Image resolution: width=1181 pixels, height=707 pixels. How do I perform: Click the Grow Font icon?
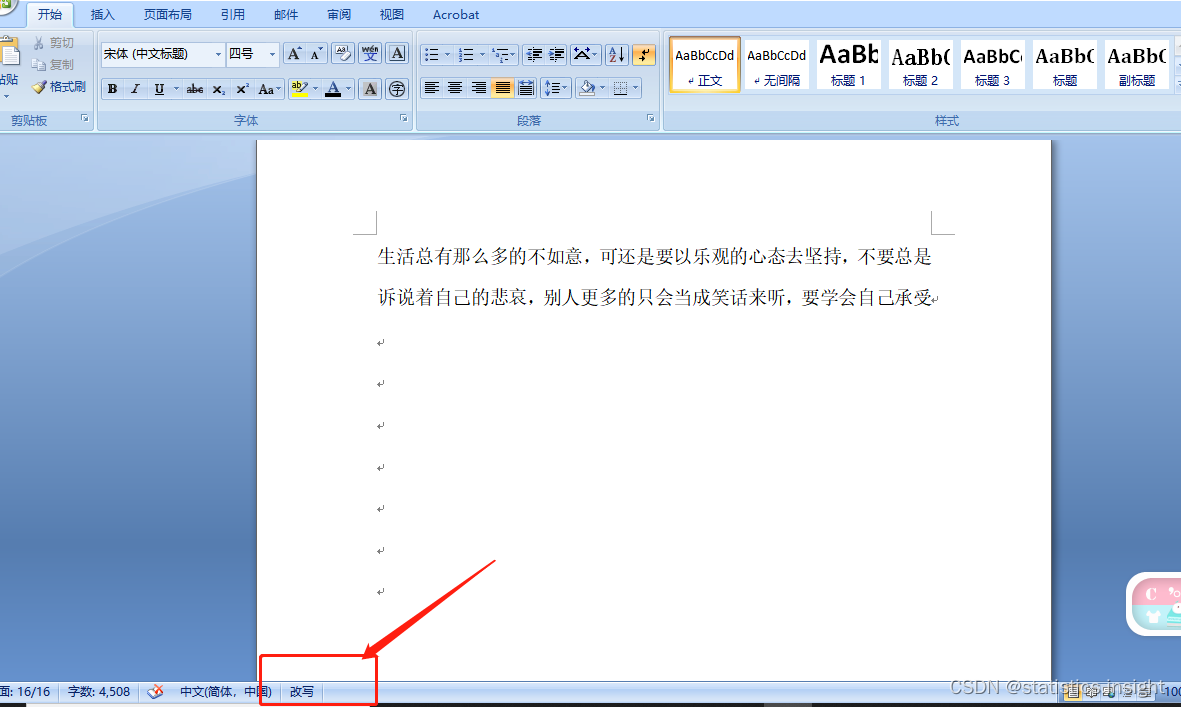(294, 54)
